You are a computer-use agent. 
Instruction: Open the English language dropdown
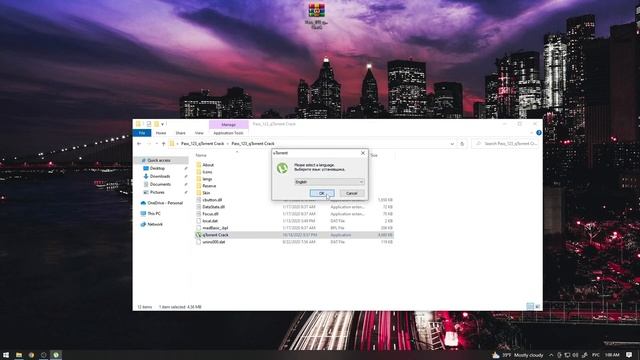tap(329, 182)
